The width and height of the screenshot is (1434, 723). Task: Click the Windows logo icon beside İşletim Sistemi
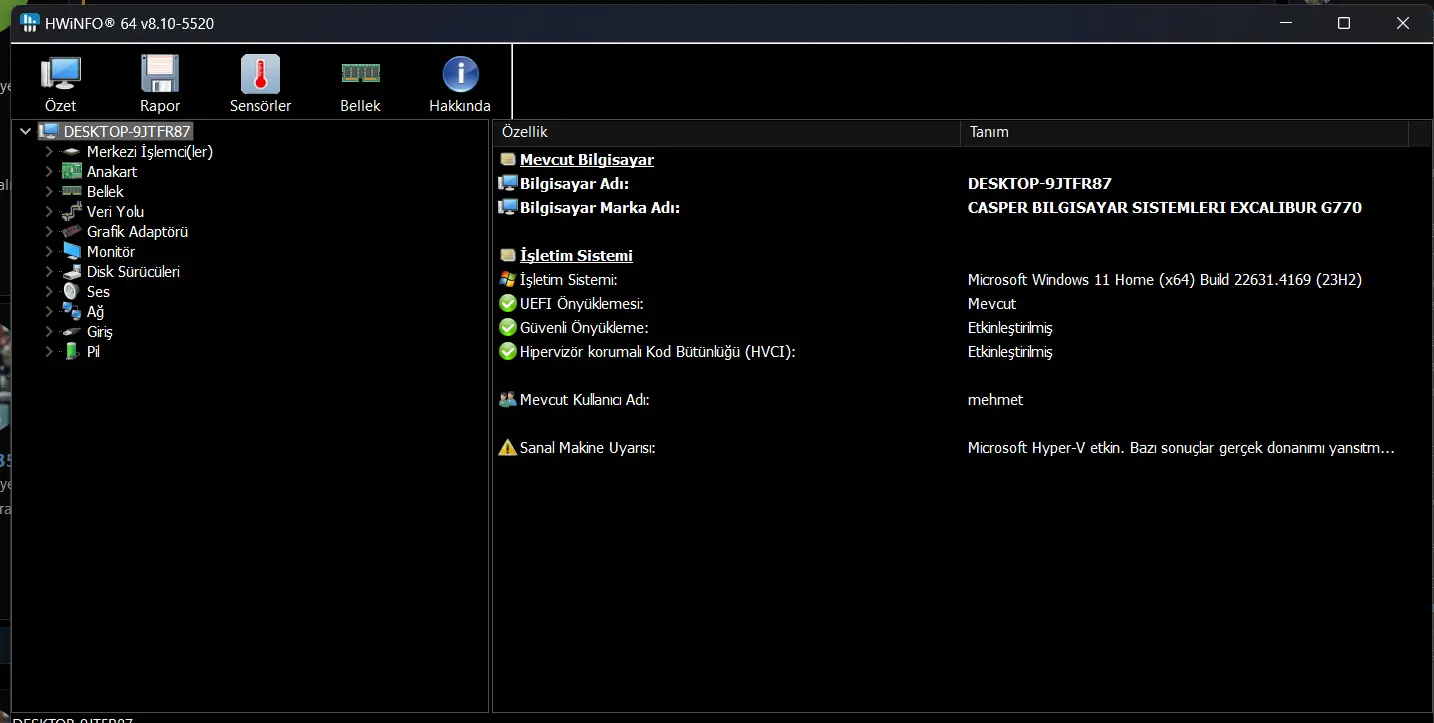[x=508, y=280]
